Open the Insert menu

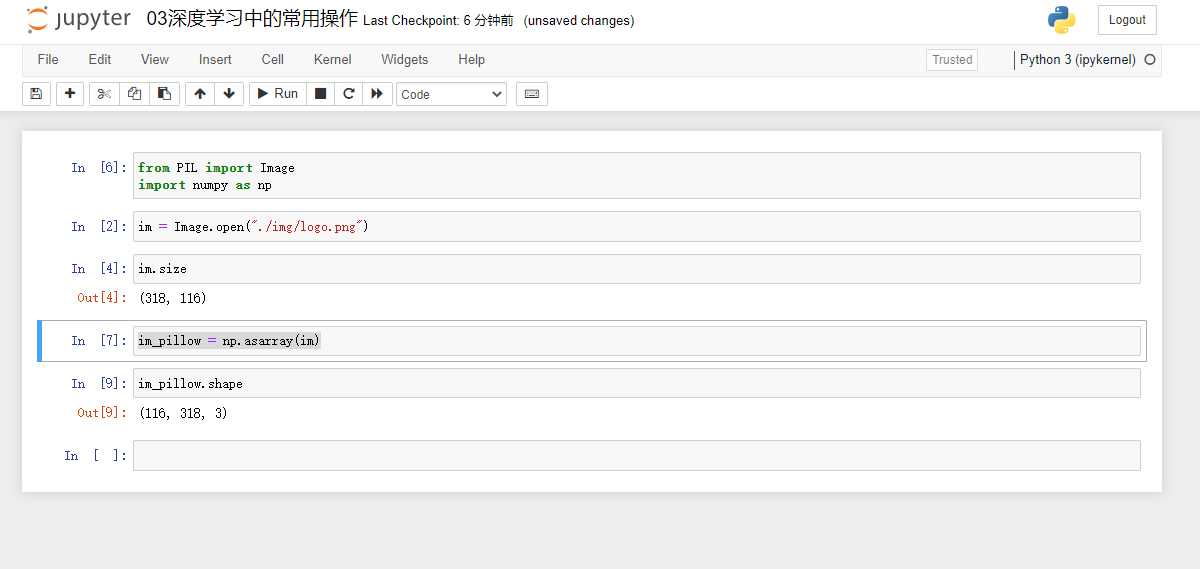(215, 60)
